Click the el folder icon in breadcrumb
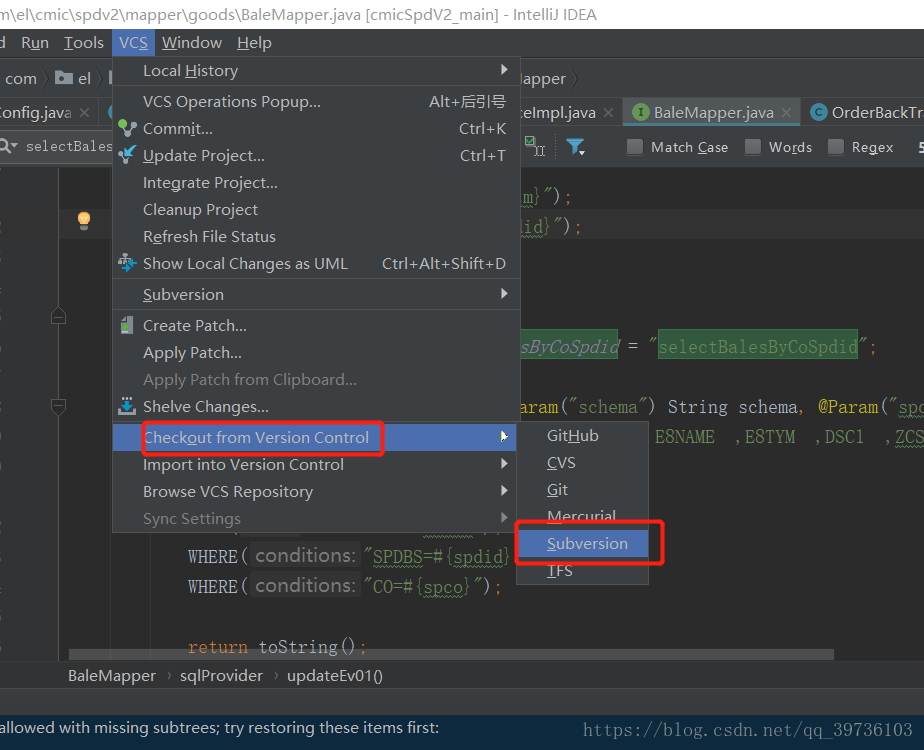The width and height of the screenshot is (924, 750). coord(64,78)
